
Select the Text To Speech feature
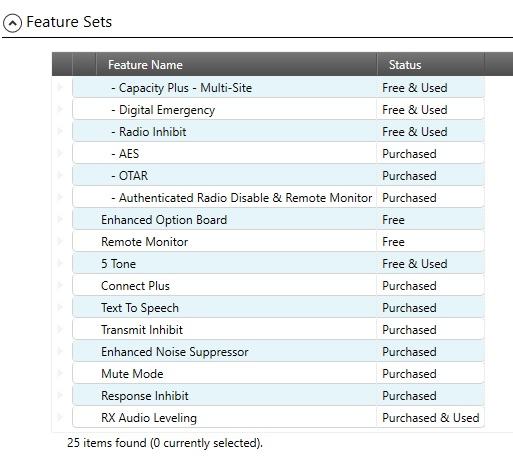[x=278, y=308]
